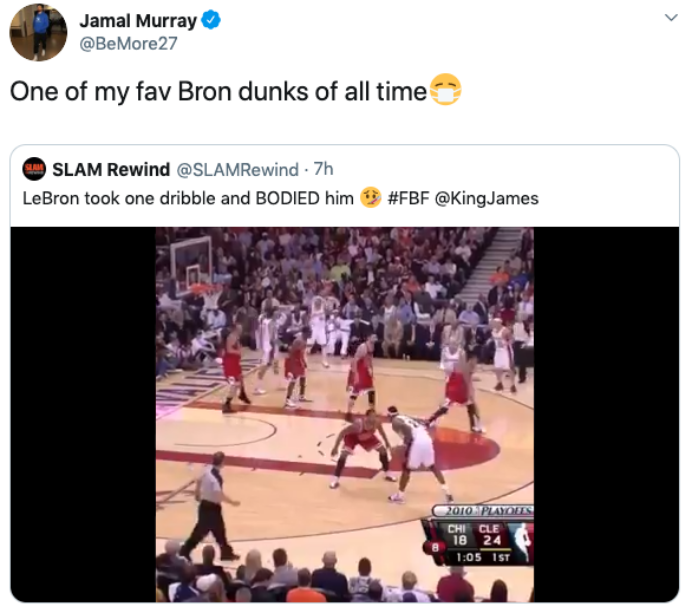Click the left black bar of video
This screenshot has height=613, width=692.
(83, 414)
